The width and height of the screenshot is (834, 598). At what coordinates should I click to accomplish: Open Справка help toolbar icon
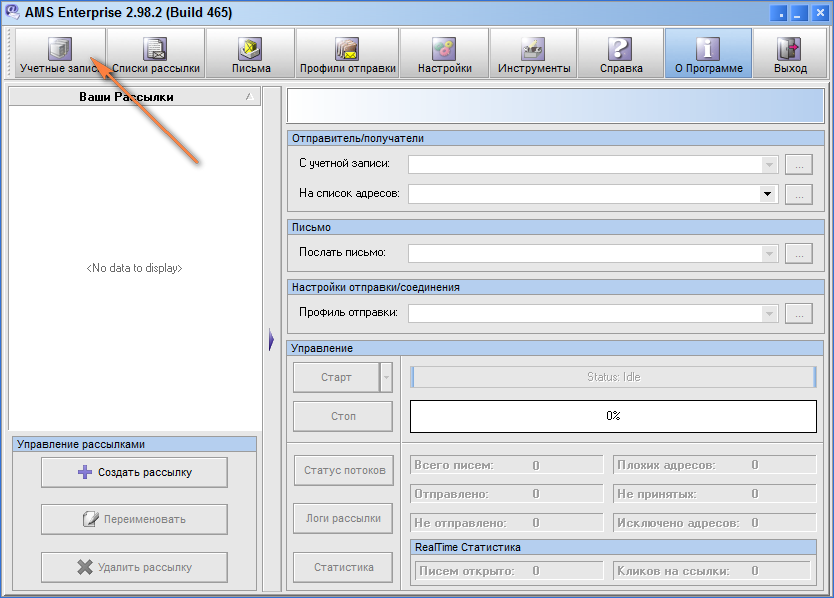point(620,53)
